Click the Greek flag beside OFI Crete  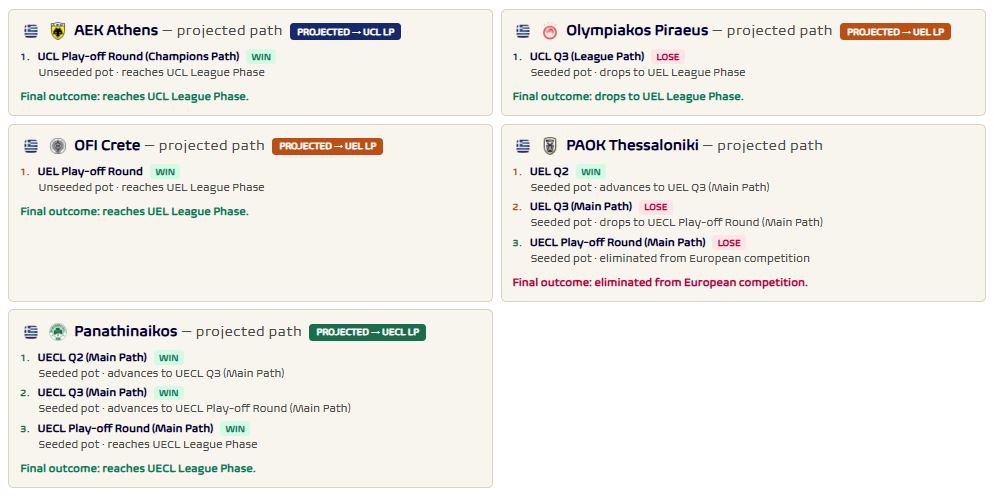click(x=30, y=146)
